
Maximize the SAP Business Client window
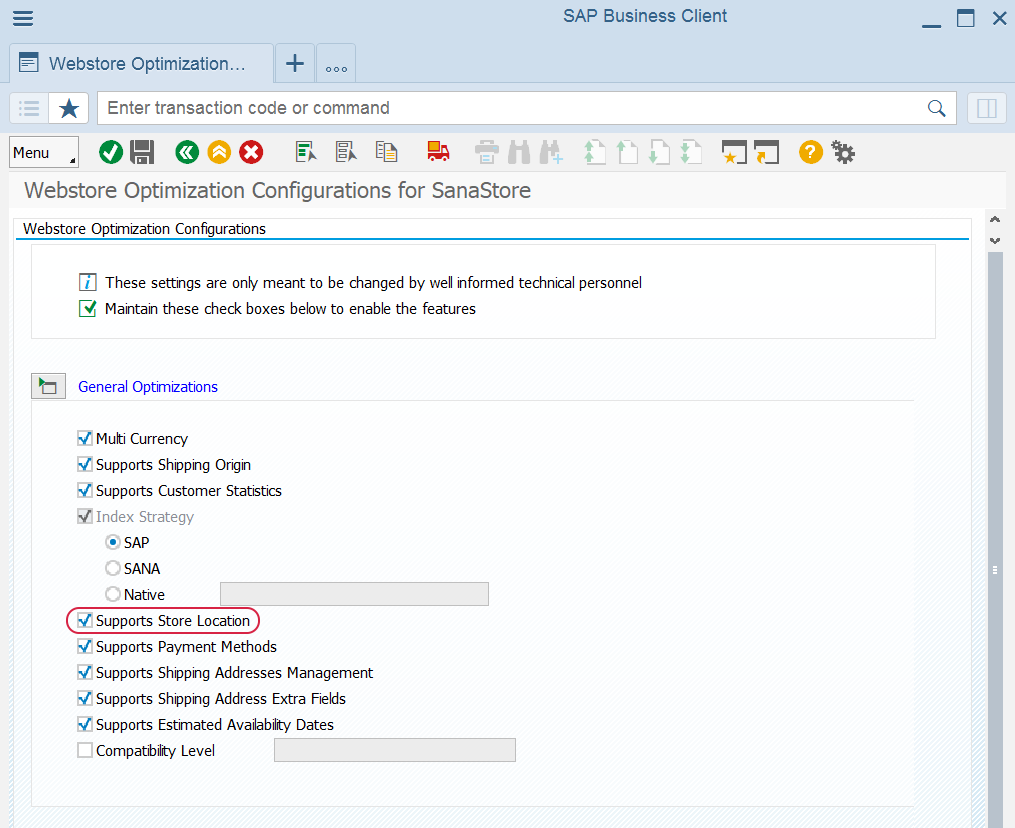point(966,18)
